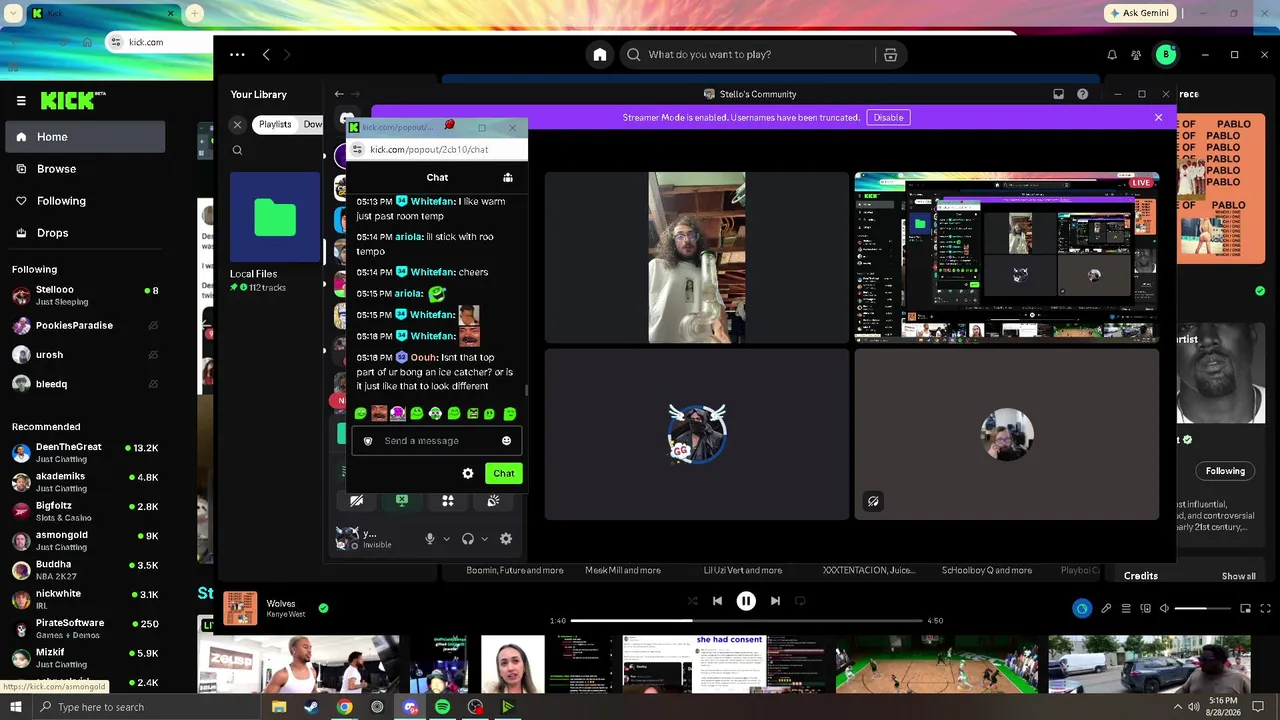Toggle Spotify shuffle
Viewport: 1280px width, 720px height.
(x=692, y=601)
